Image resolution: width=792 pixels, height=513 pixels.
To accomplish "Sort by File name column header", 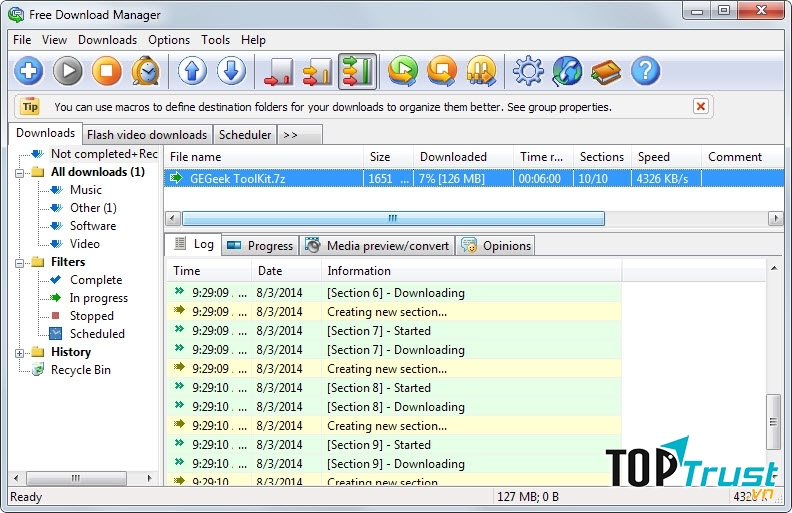I will [x=263, y=157].
